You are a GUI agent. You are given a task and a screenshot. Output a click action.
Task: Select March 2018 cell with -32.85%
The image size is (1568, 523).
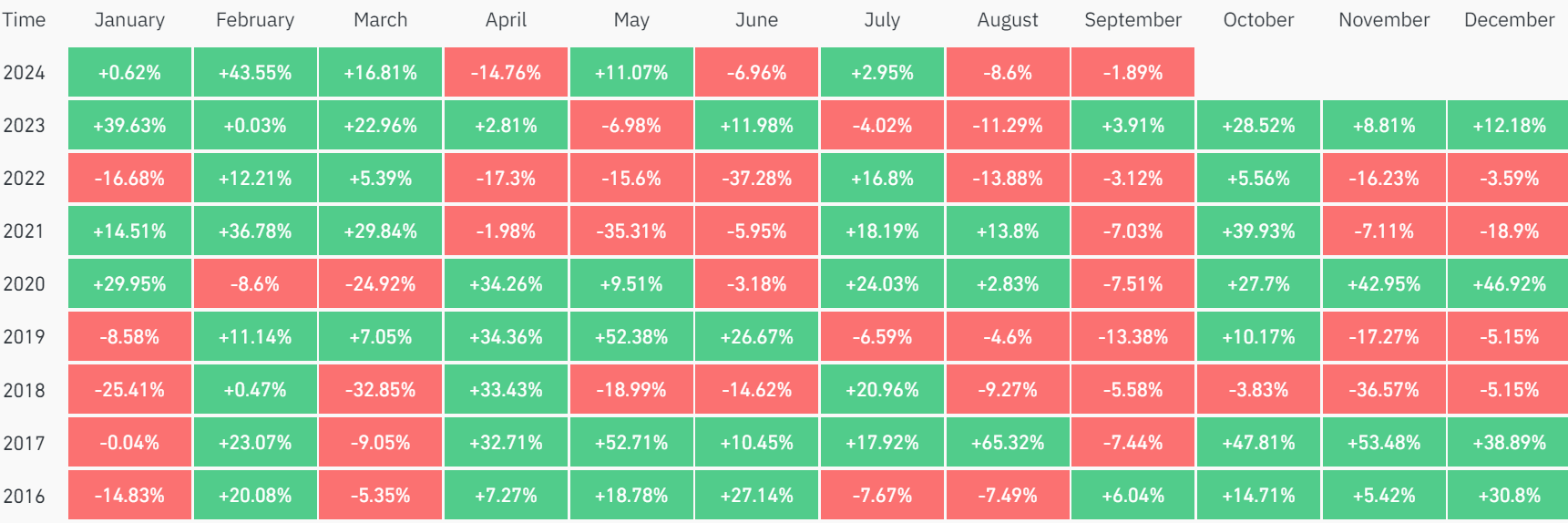(381, 390)
